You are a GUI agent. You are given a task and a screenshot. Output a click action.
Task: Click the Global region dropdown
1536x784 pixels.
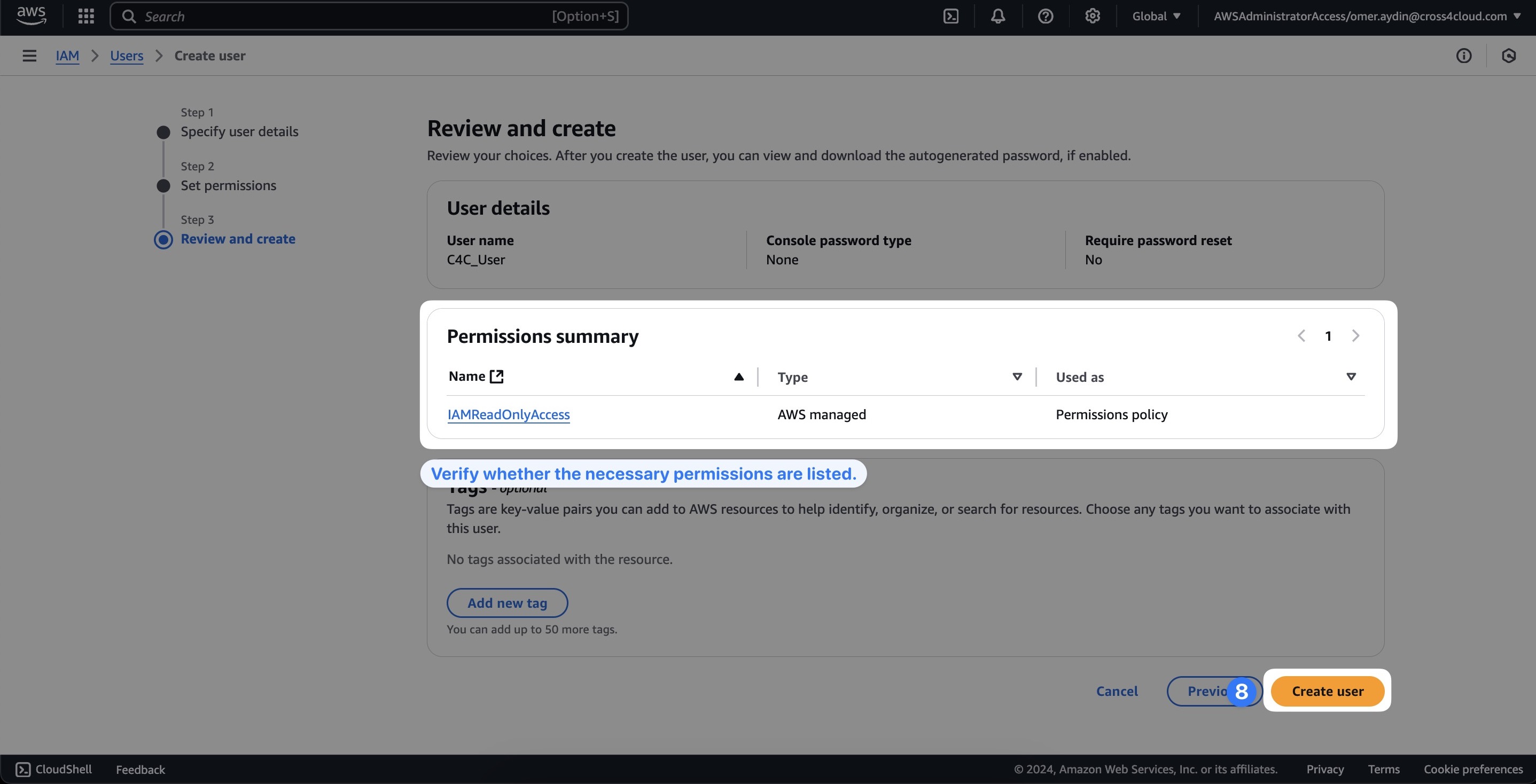(1156, 16)
